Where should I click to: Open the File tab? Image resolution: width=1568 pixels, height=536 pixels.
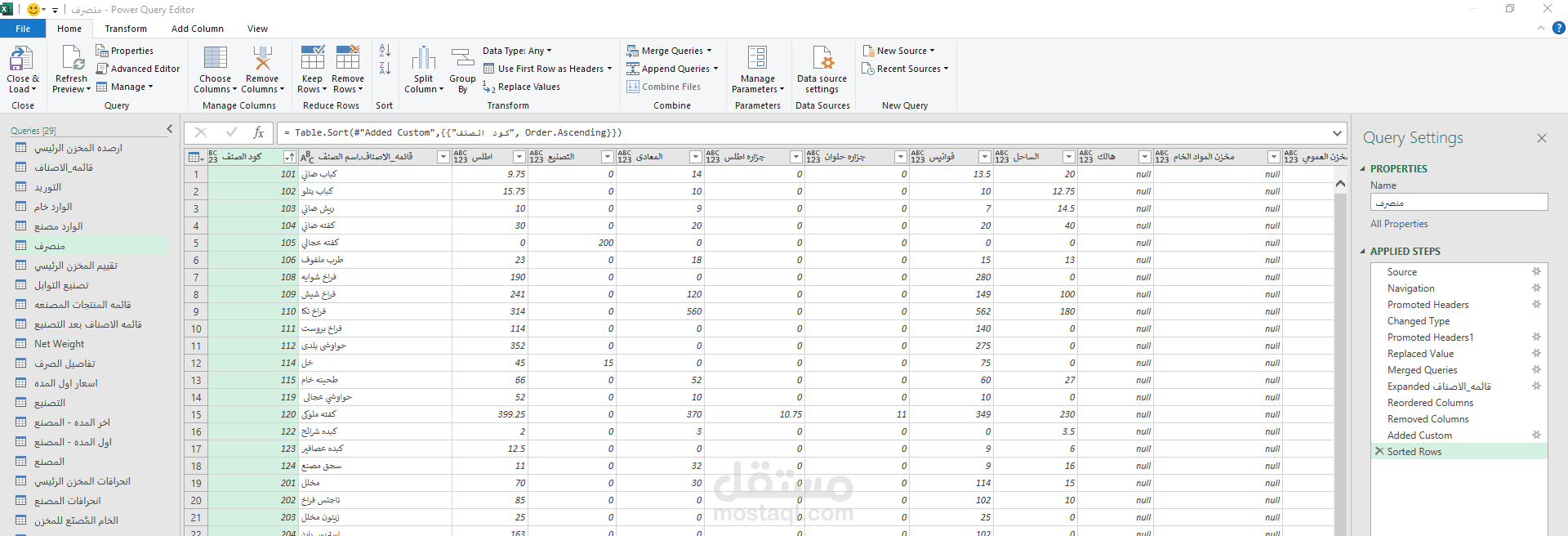[x=23, y=29]
